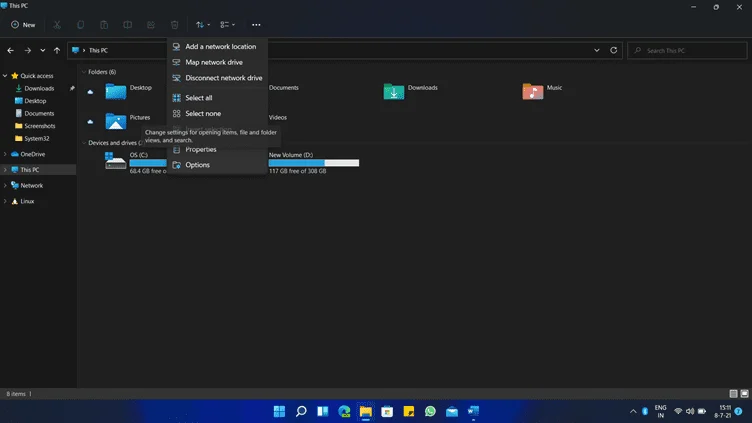Switch to details view in status bar
This screenshot has width=752, height=423.
click(x=733, y=394)
